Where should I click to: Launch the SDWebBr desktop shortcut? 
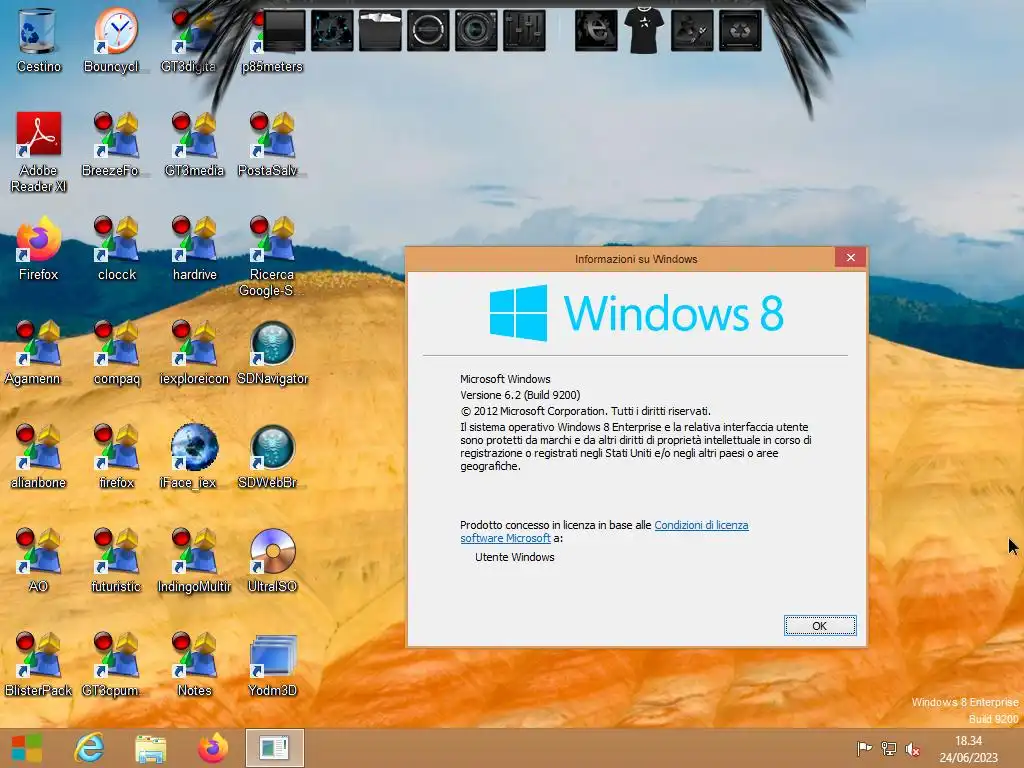click(x=272, y=456)
